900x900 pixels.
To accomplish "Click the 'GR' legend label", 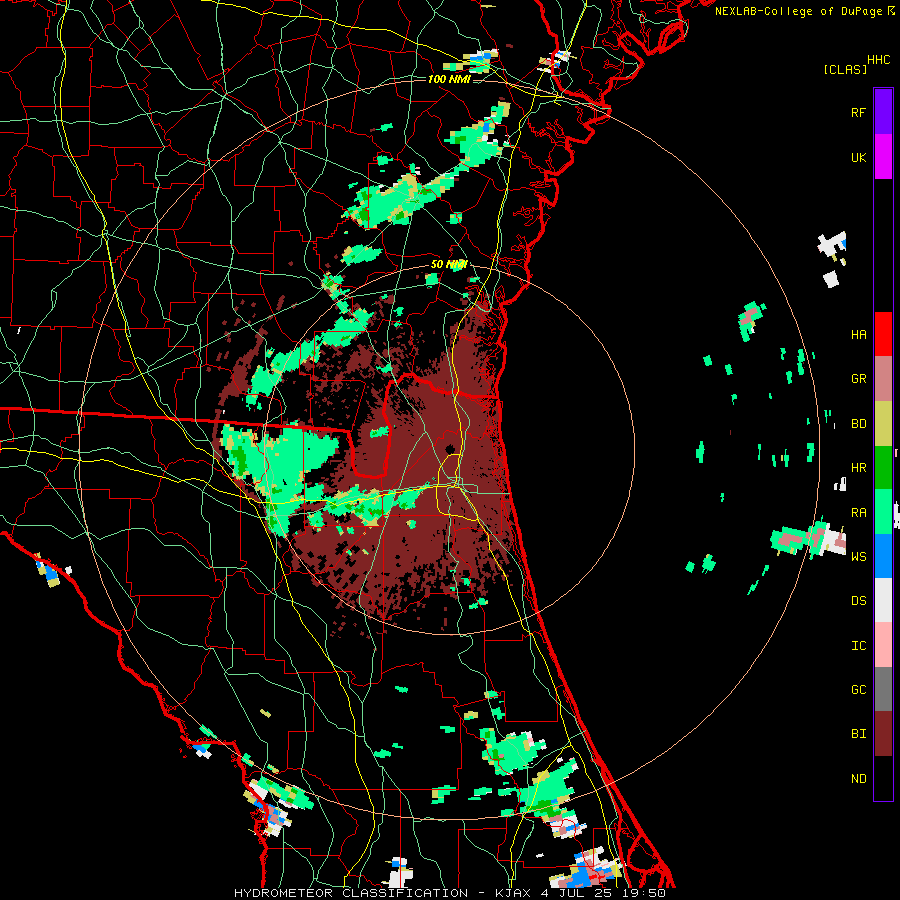I will pyautogui.click(x=858, y=379).
